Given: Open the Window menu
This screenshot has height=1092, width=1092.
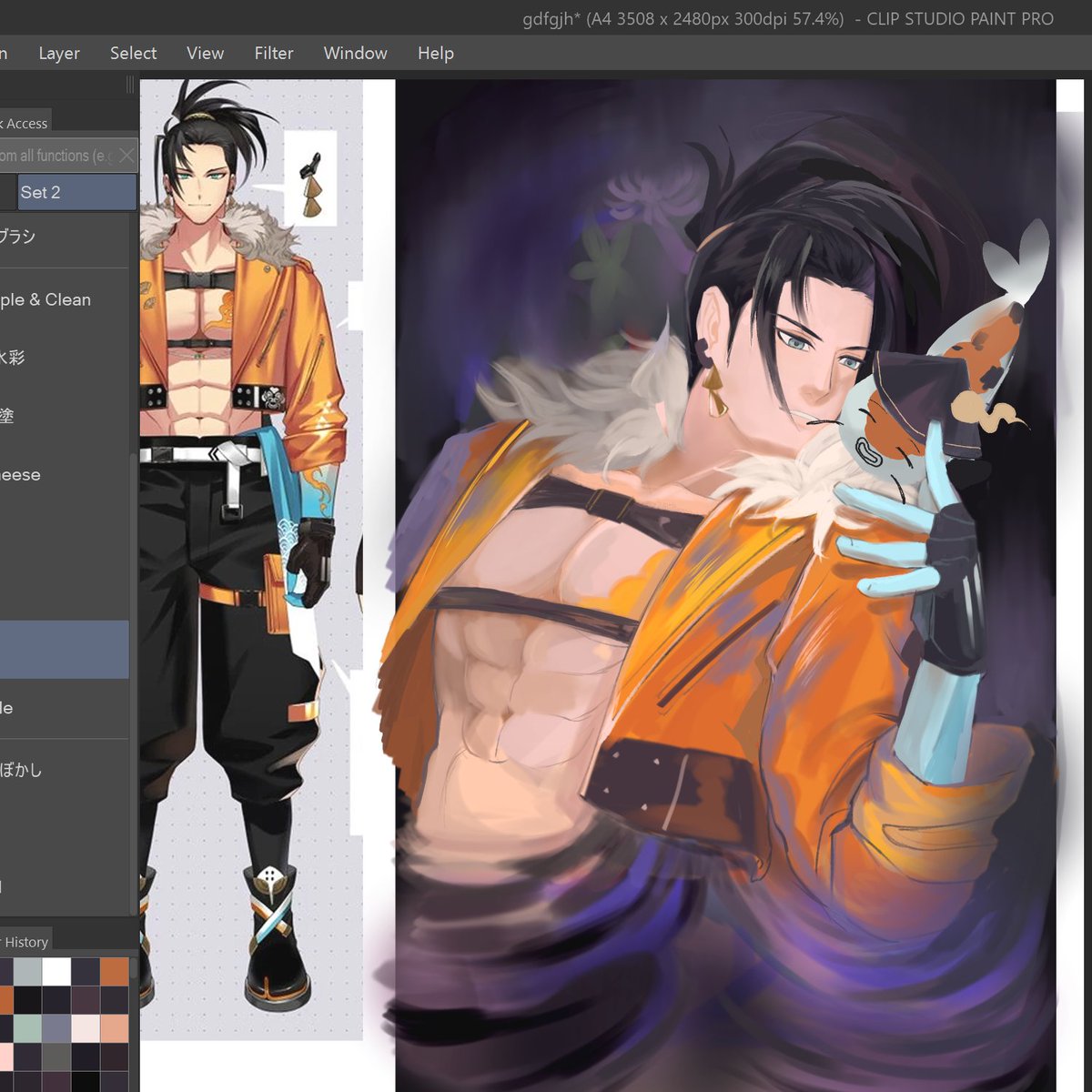Looking at the screenshot, I should coord(355,54).
